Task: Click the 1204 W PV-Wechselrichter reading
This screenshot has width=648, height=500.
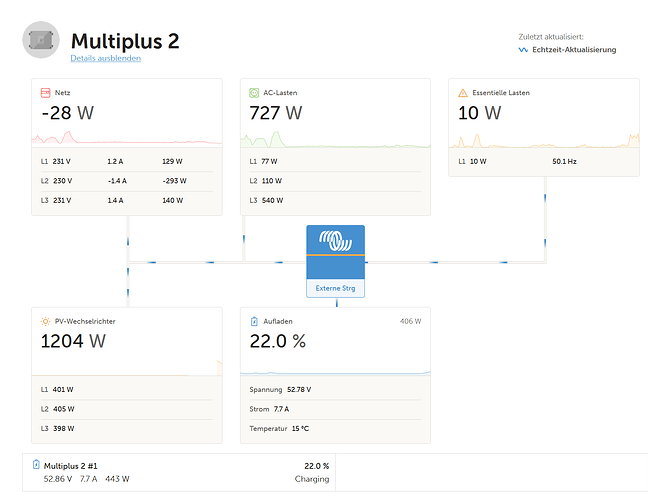Action: (x=73, y=341)
